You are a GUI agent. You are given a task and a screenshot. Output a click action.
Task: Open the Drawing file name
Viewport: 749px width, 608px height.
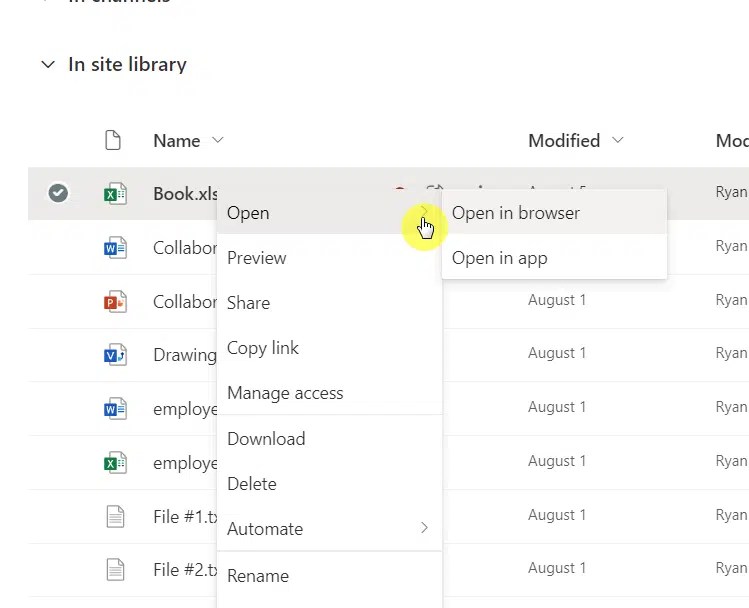(x=185, y=355)
